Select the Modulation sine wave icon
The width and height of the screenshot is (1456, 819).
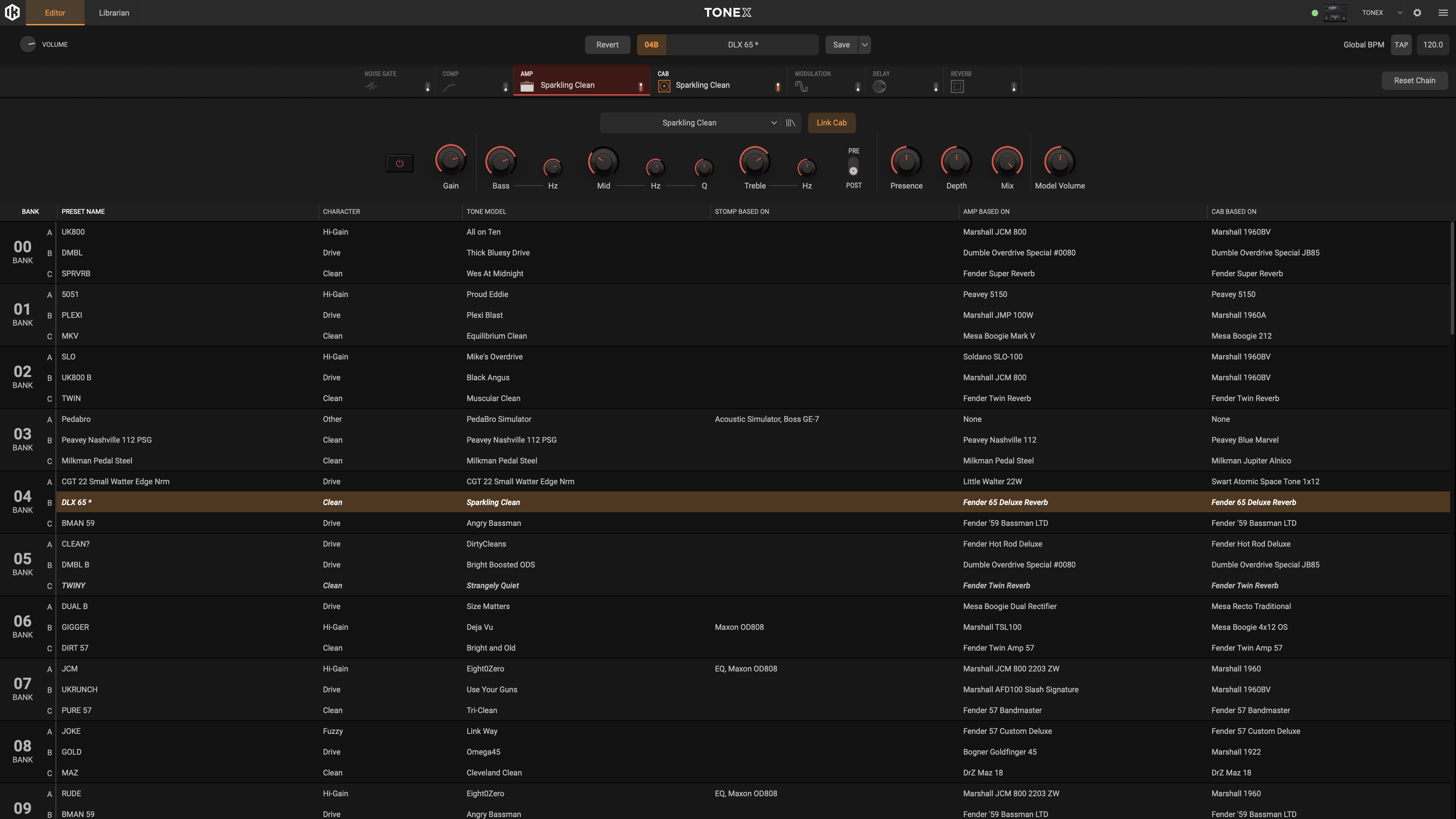tap(801, 86)
